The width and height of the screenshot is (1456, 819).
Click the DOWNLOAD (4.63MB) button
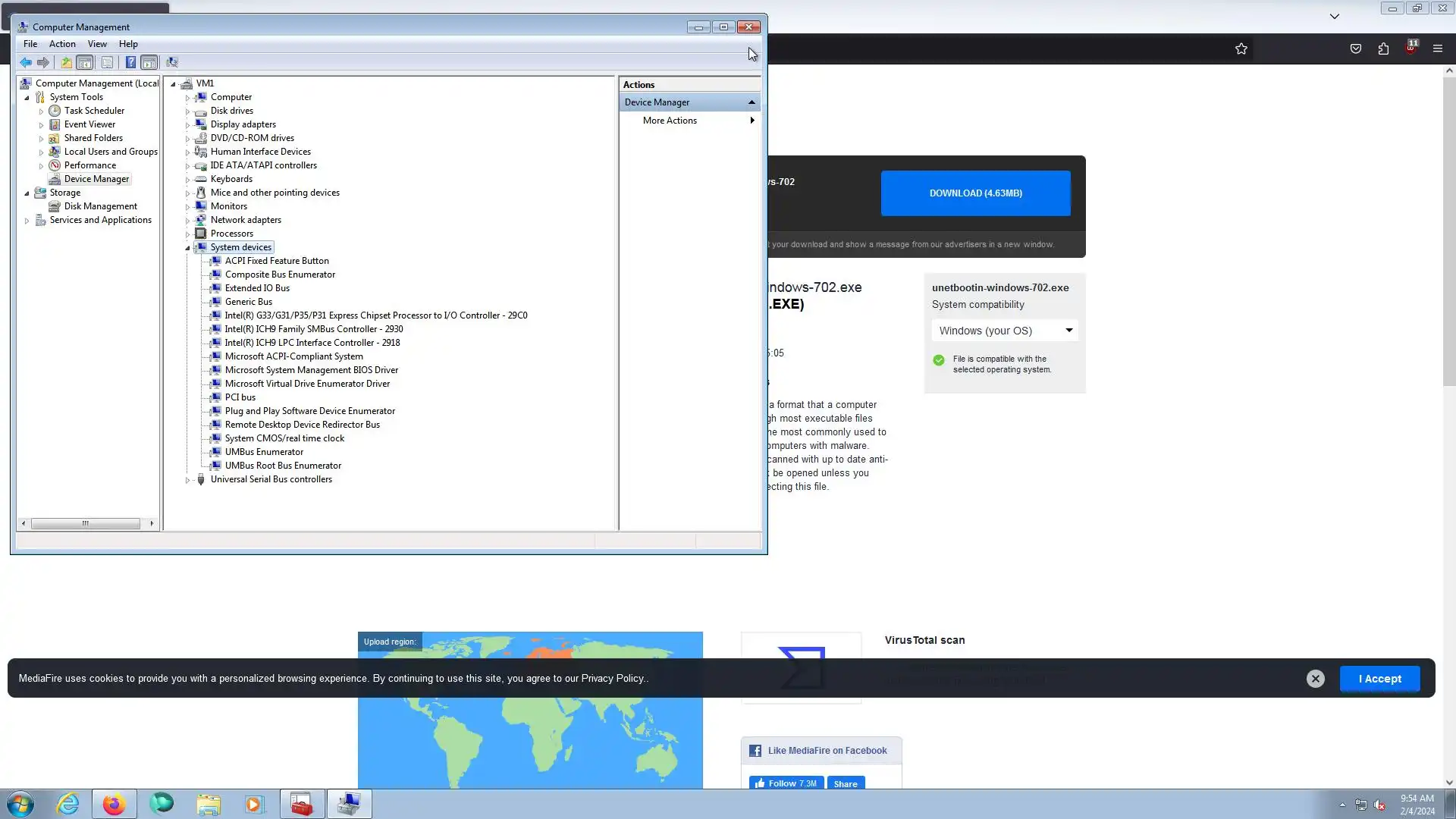pyautogui.click(x=975, y=193)
